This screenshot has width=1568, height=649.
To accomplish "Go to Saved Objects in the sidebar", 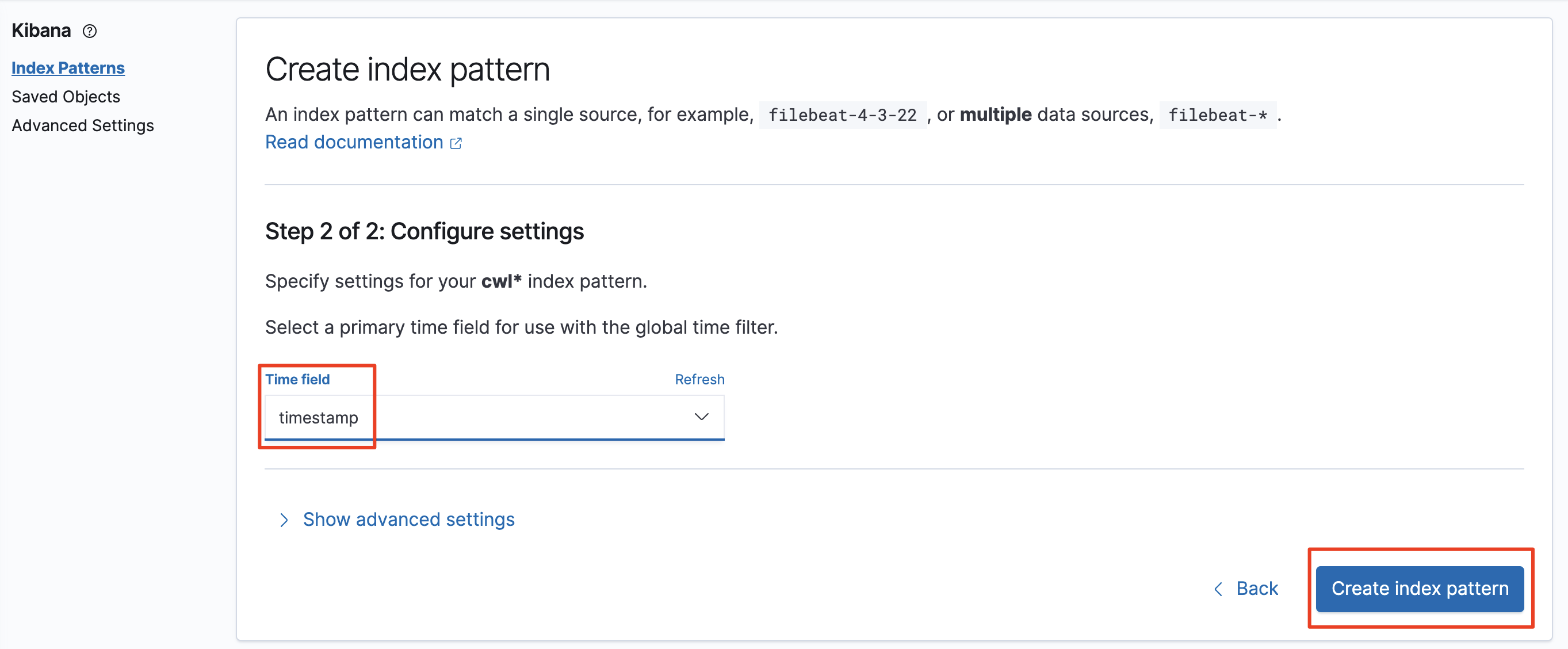I will click(x=66, y=96).
